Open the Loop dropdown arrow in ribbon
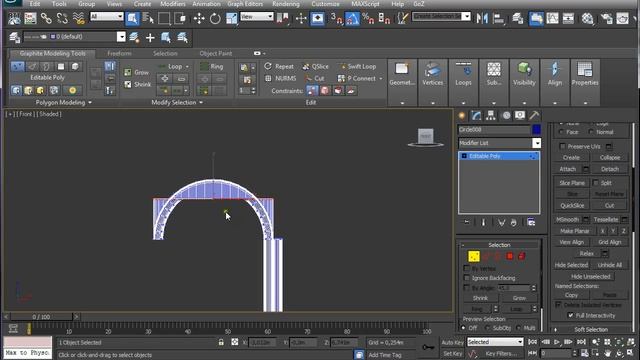 point(187,66)
